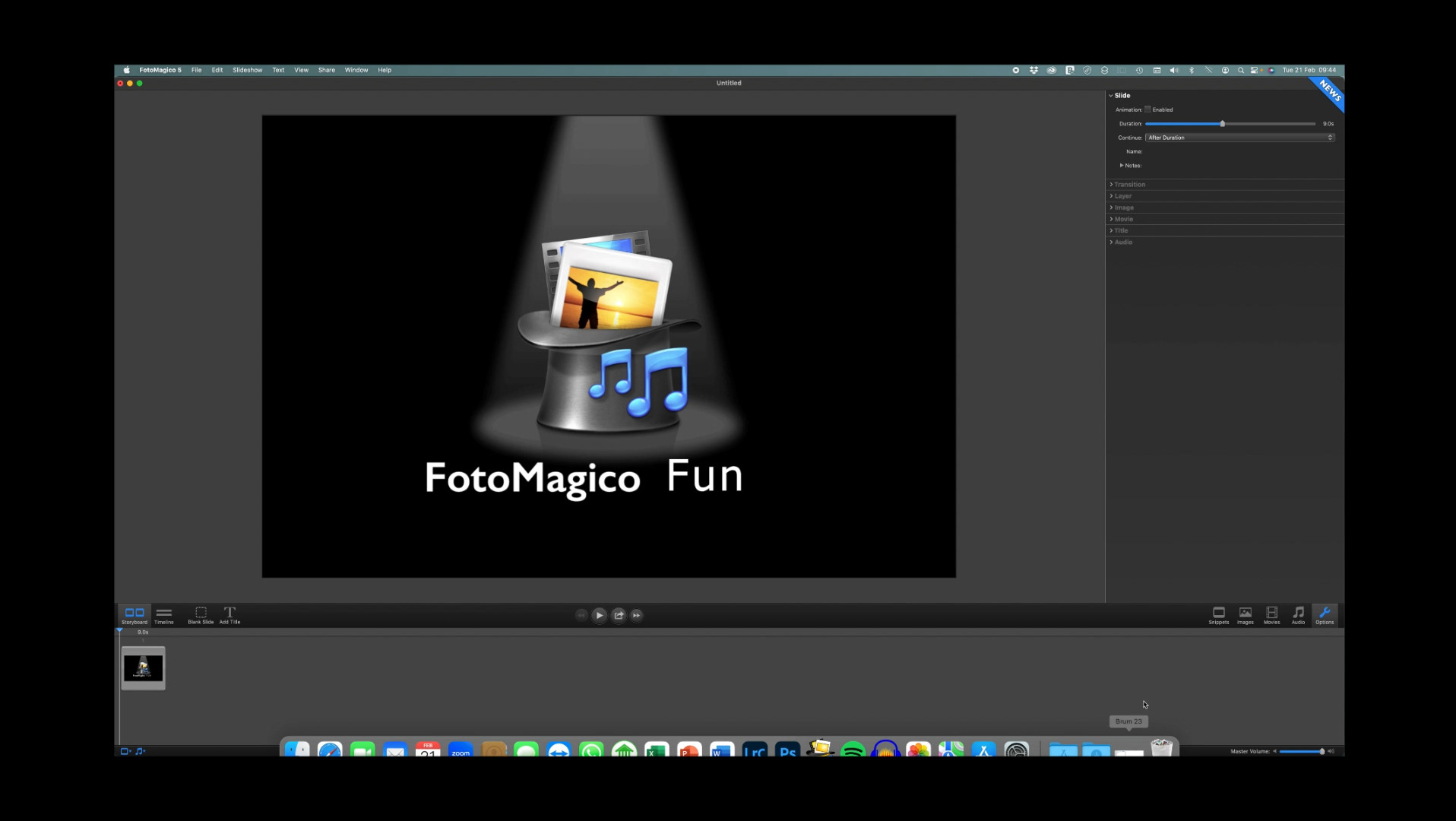Open the Slideshow menu
Image resolution: width=1456 pixels, height=821 pixels.
tap(247, 70)
